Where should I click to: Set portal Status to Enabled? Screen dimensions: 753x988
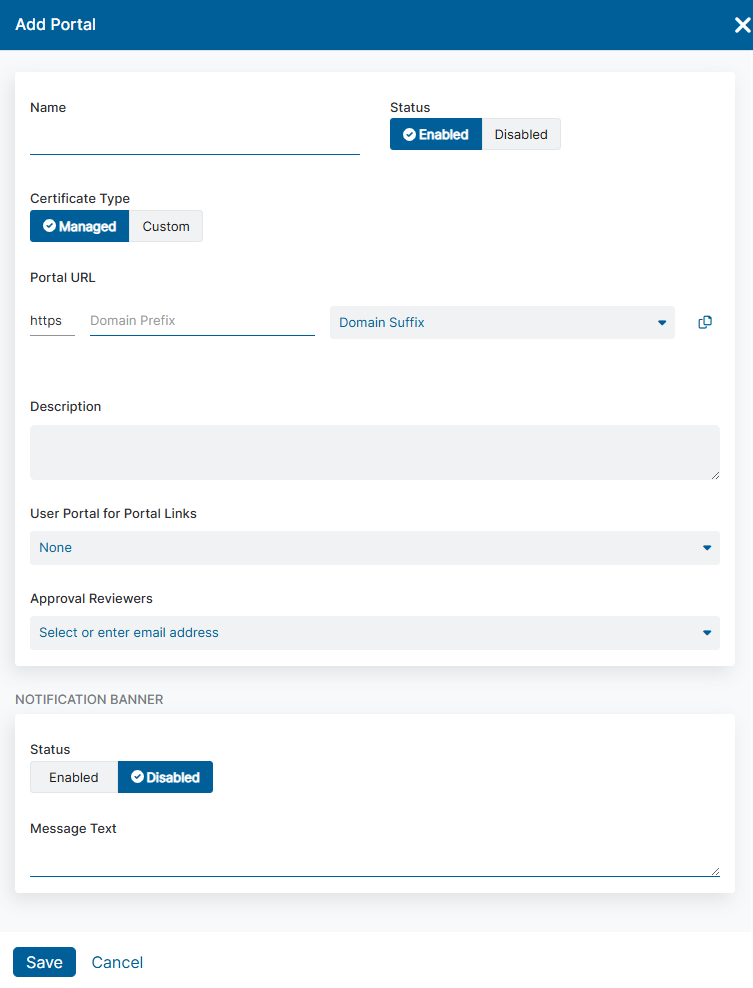pos(436,135)
